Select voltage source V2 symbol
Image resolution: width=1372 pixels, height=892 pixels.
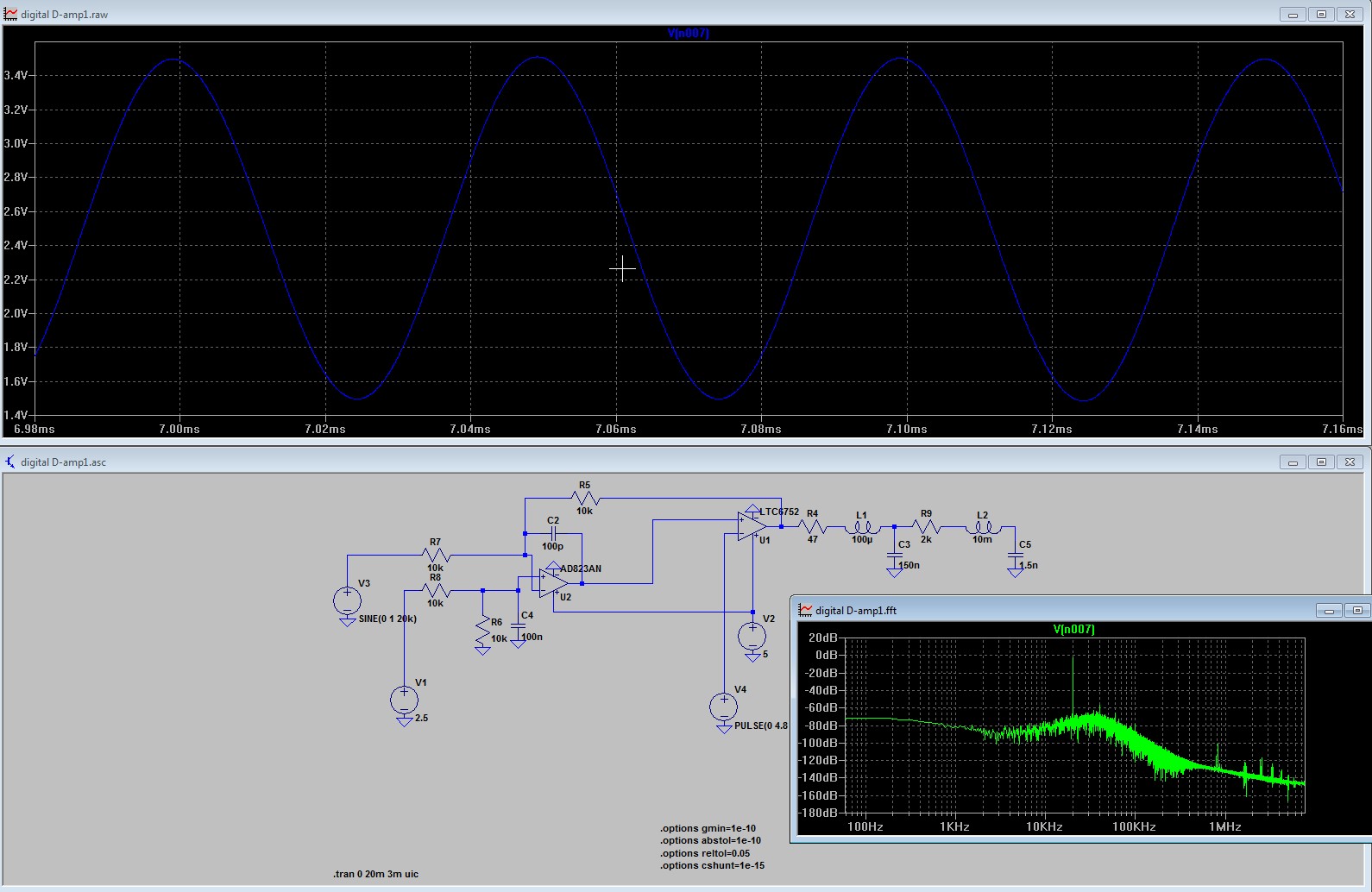[x=752, y=637]
